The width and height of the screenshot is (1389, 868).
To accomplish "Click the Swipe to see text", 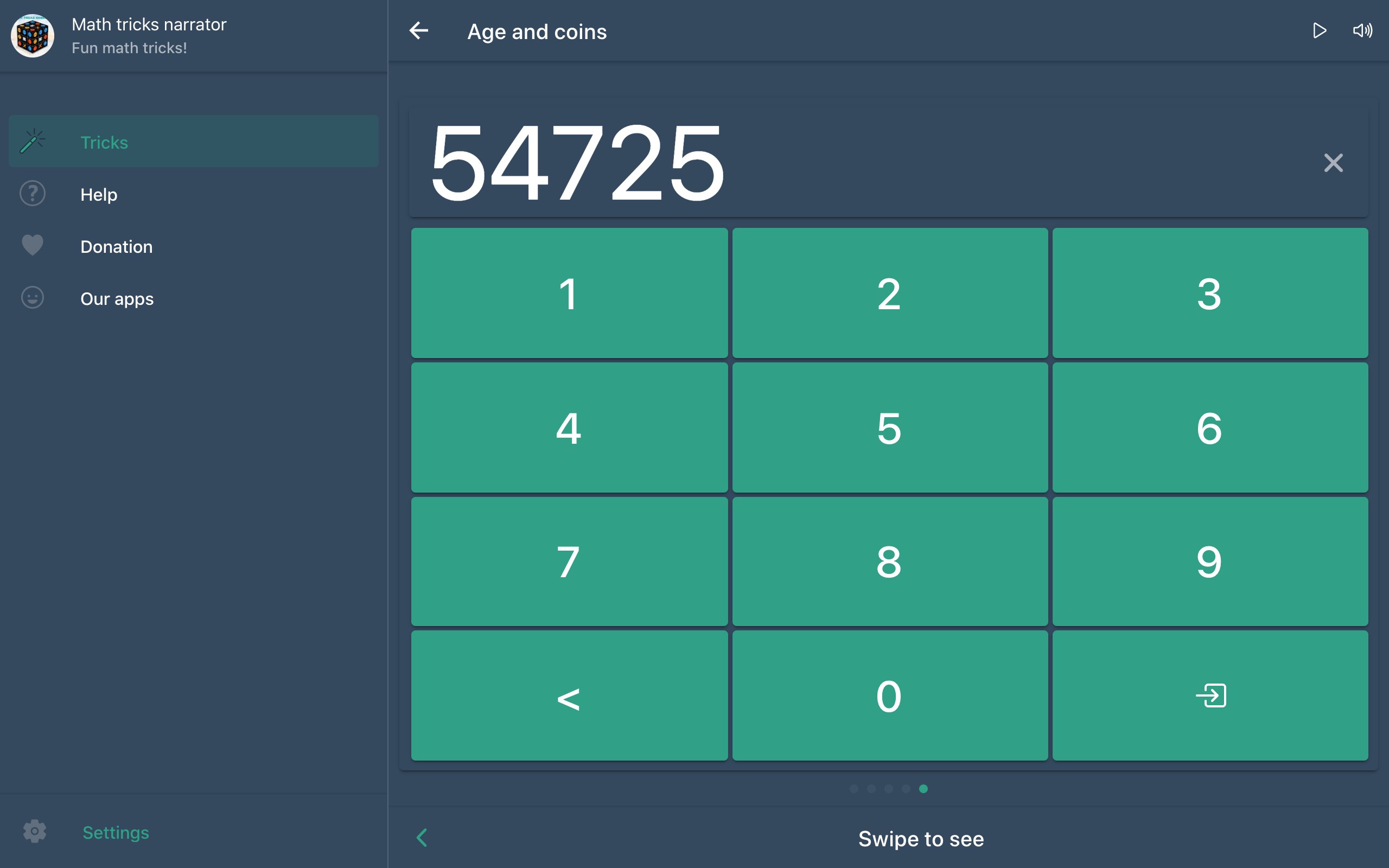I will click(x=921, y=839).
